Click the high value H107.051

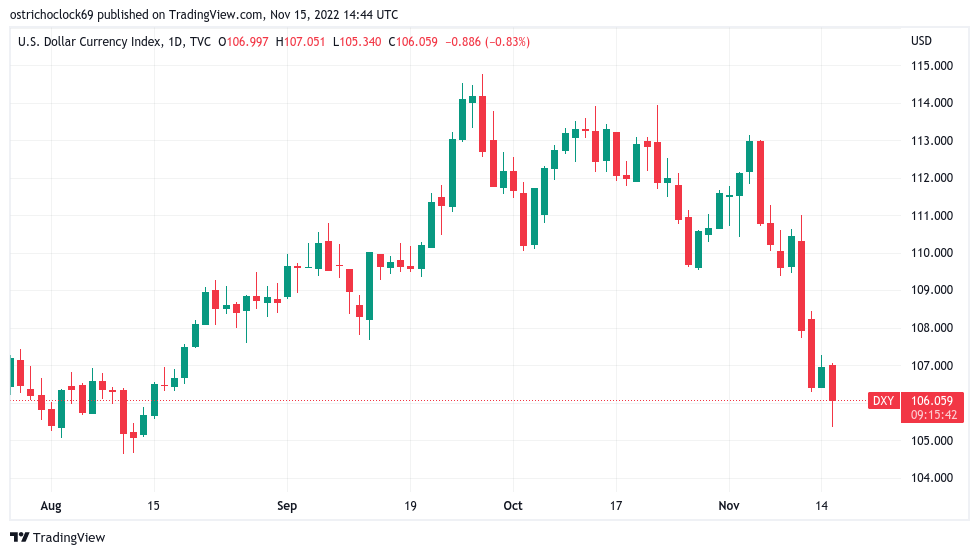pyautogui.click(x=305, y=41)
